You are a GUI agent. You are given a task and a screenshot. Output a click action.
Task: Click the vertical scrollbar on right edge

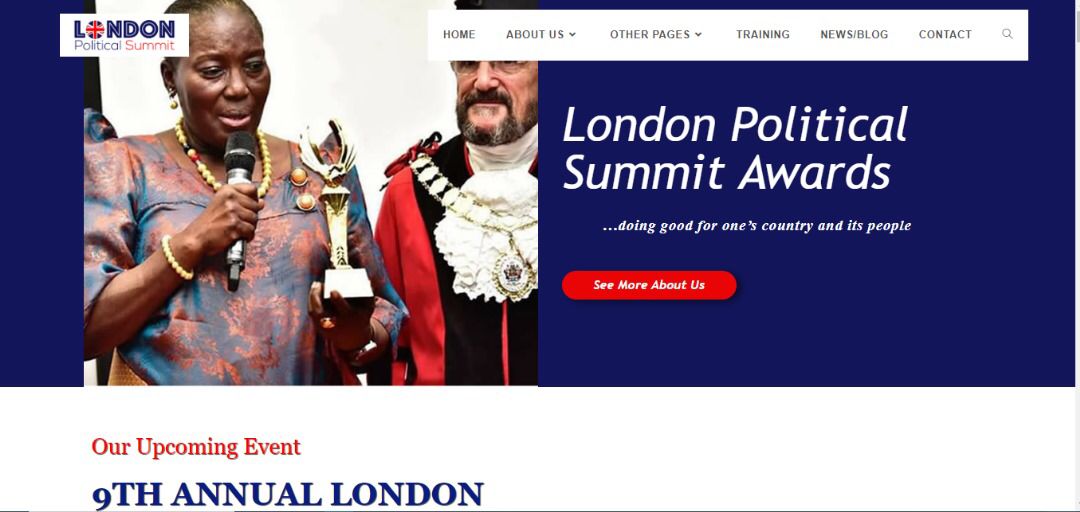click(1077, 256)
